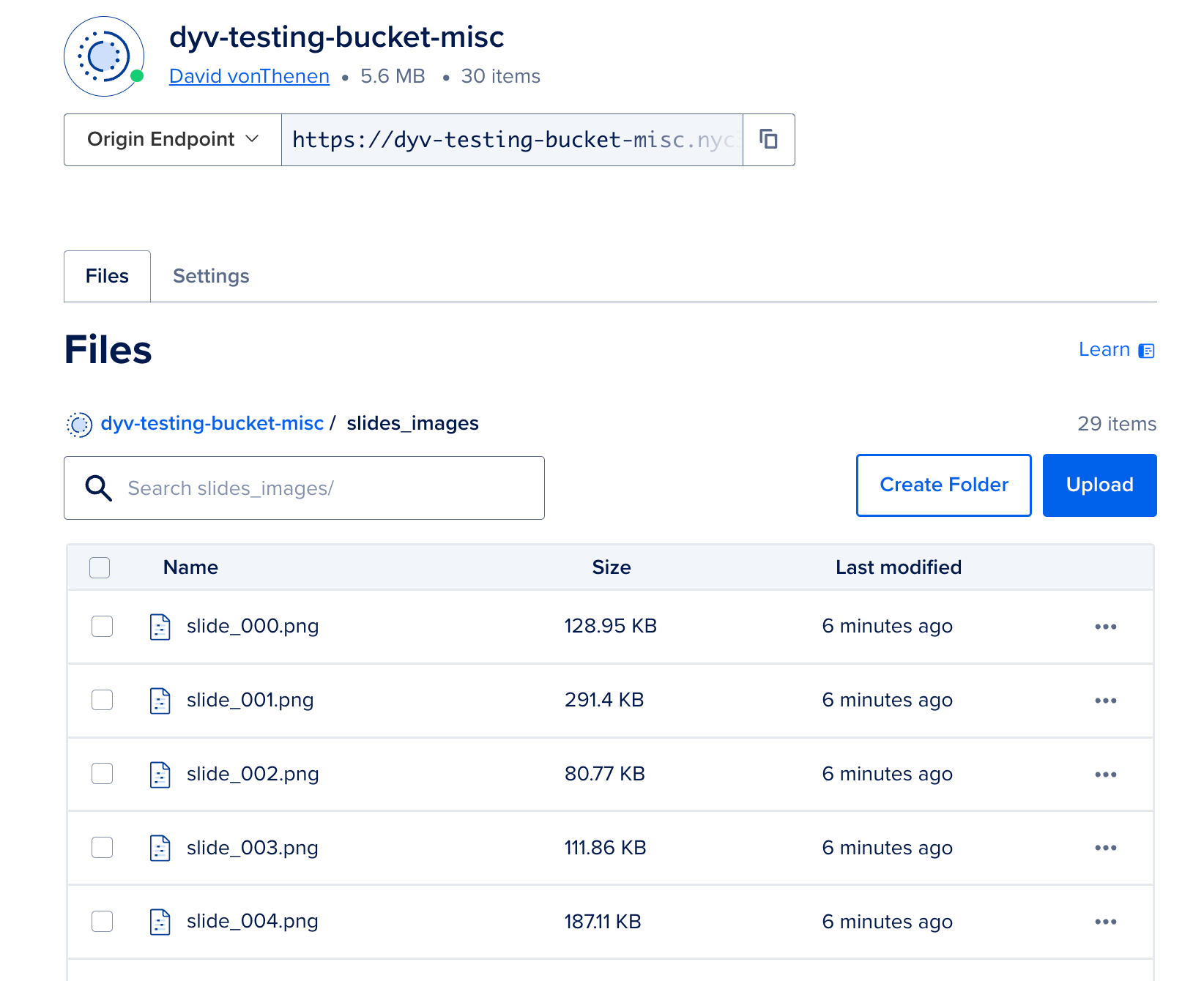
Task: Expand the Origin Endpoint dropdown
Action: pyautogui.click(x=173, y=139)
